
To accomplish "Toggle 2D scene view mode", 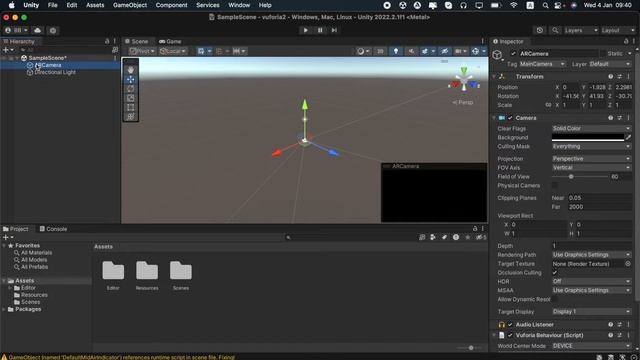I will point(380,51).
